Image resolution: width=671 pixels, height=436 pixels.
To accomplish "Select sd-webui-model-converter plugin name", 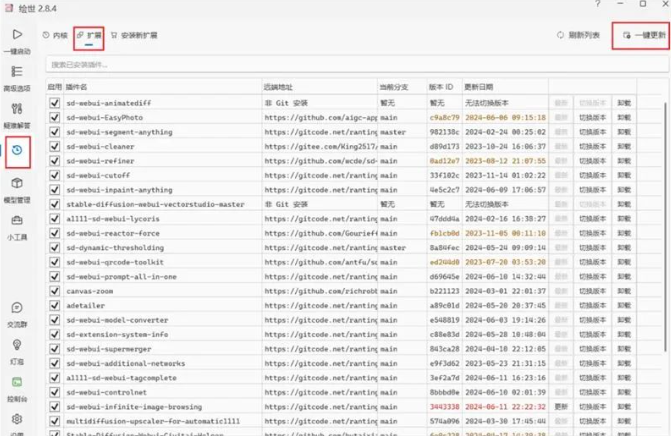I will (117, 320).
